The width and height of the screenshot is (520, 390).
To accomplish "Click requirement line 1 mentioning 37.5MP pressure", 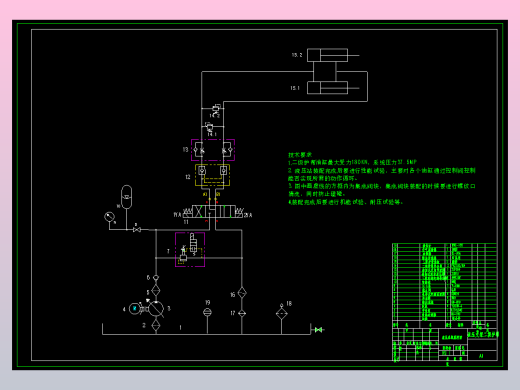I will coord(353,162).
